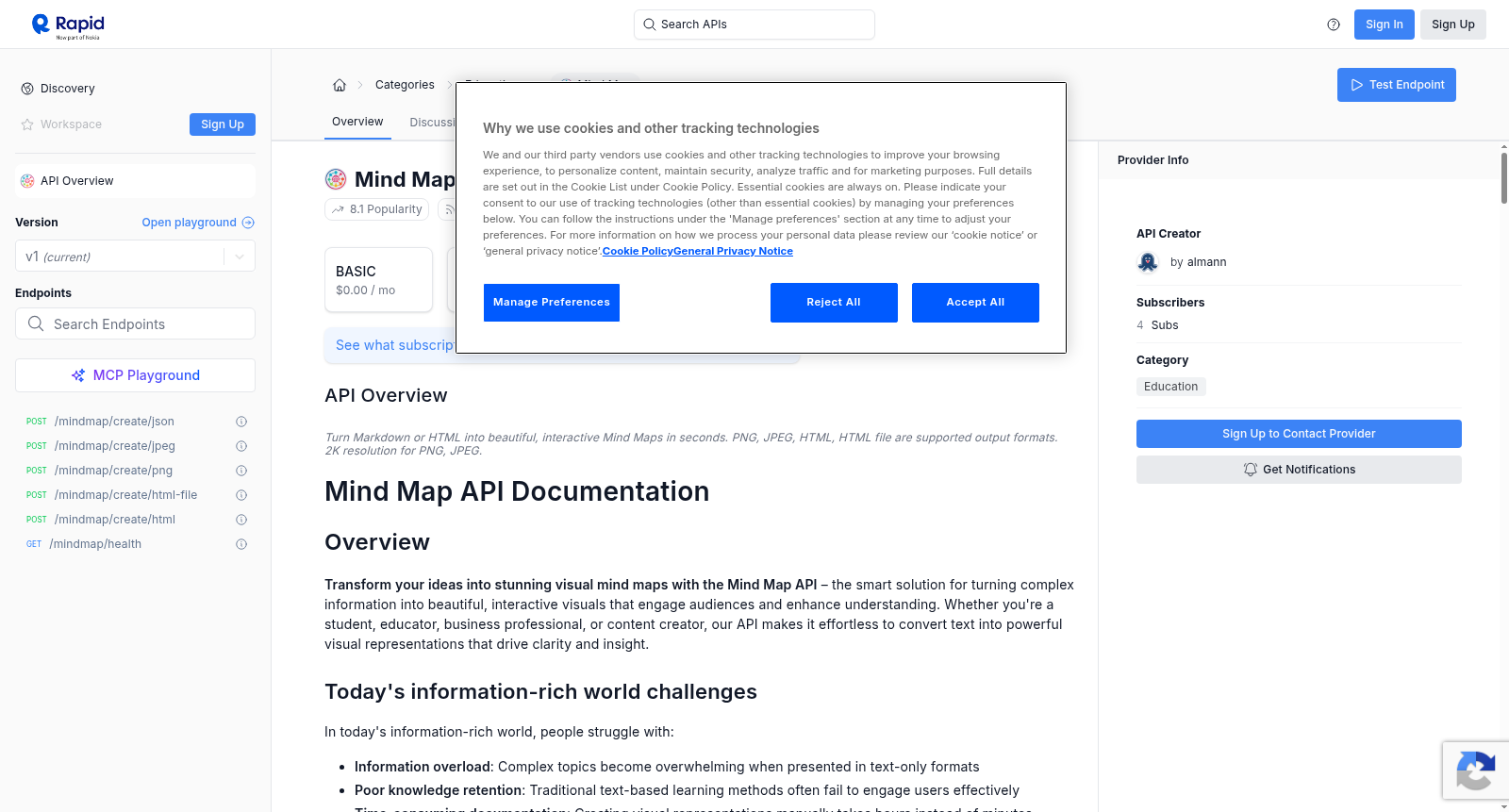Click Sign Up to Contact Provider
The height and width of the screenshot is (812, 1509).
click(1299, 434)
